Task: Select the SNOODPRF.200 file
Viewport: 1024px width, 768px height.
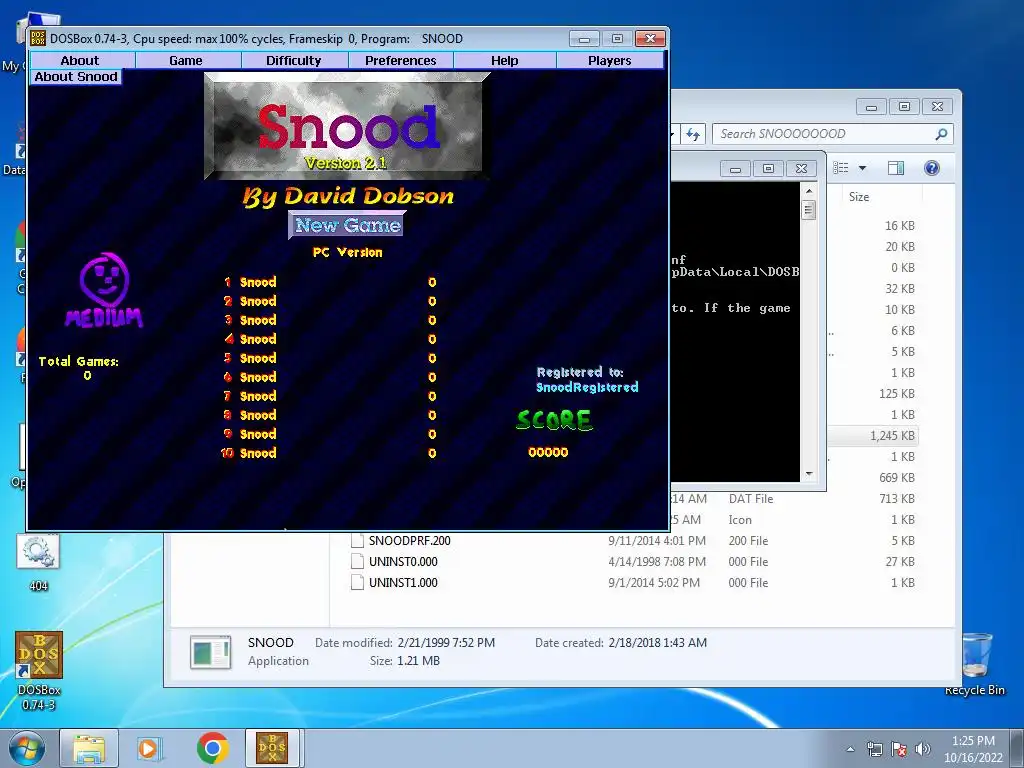Action: [409, 541]
